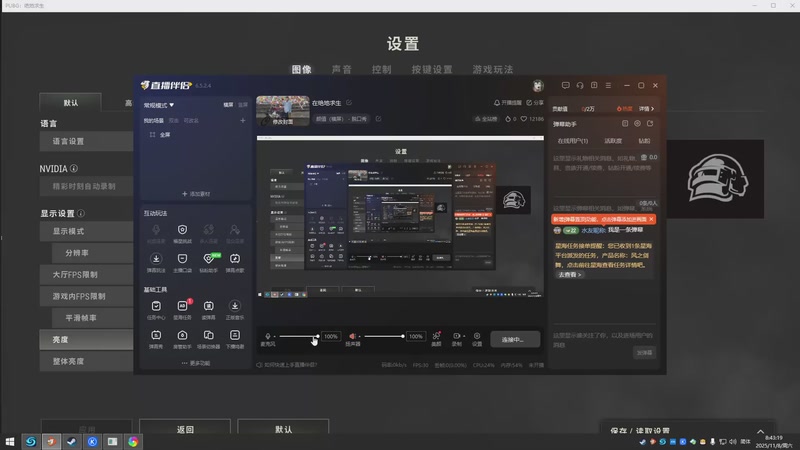
Task: Open the hamburger menu in the title bar
Action: [608, 85]
